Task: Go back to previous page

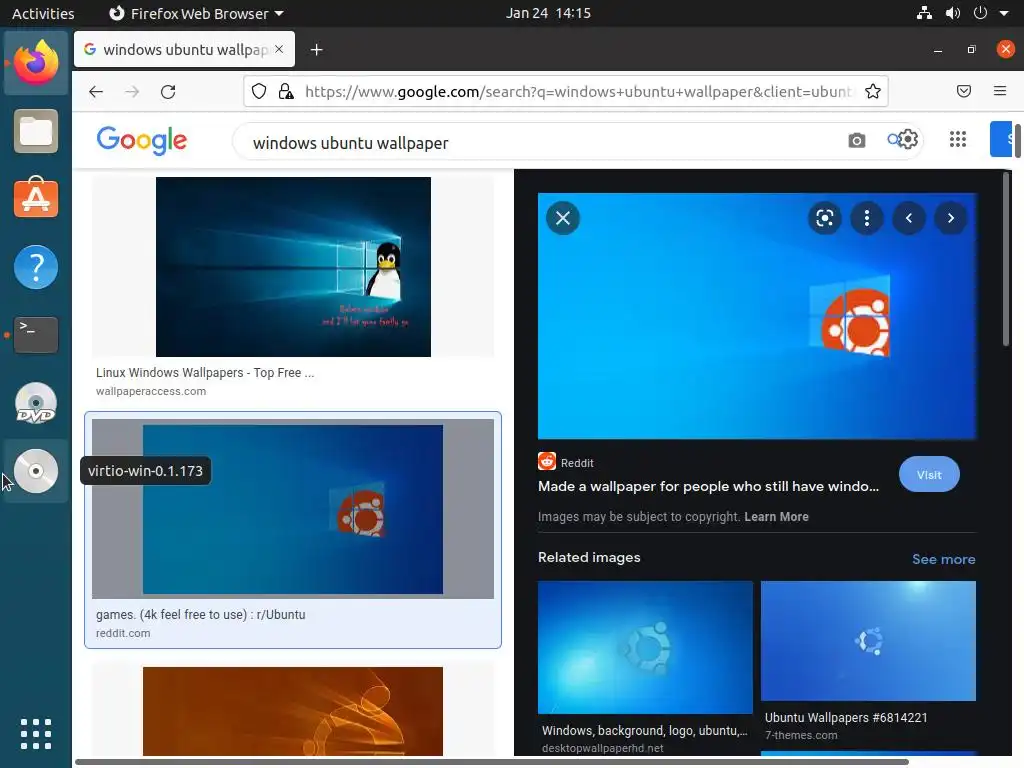Action: (x=96, y=91)
